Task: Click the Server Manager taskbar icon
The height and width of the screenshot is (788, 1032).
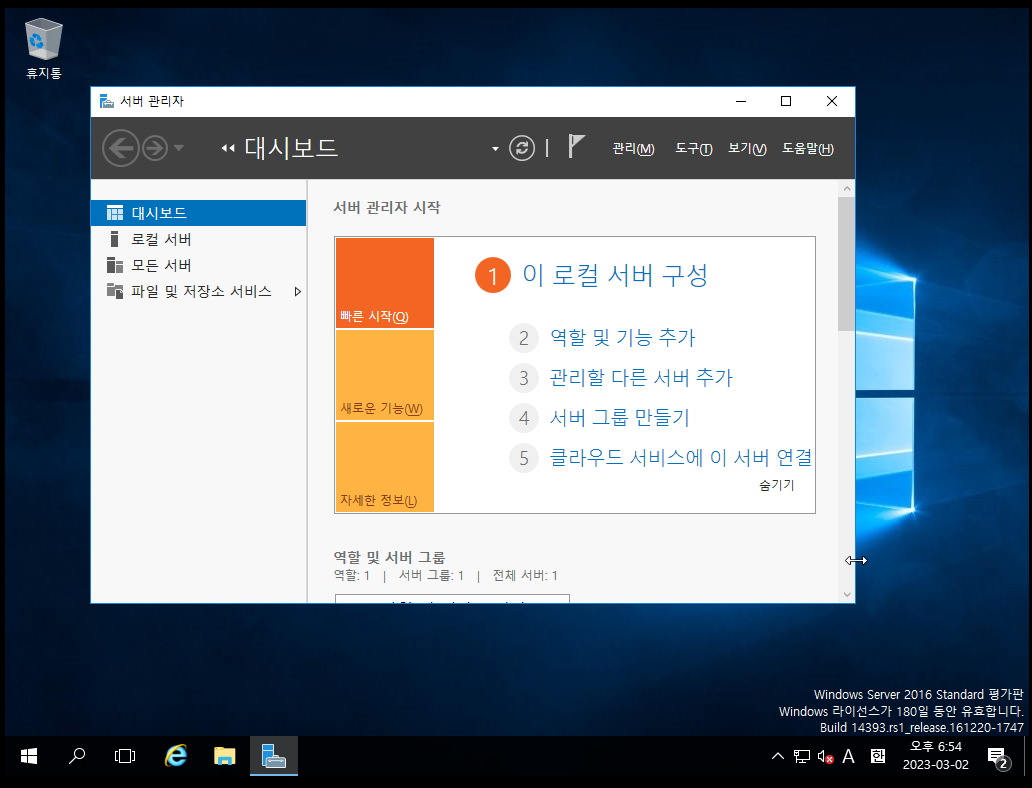Action: pos(274,756)
